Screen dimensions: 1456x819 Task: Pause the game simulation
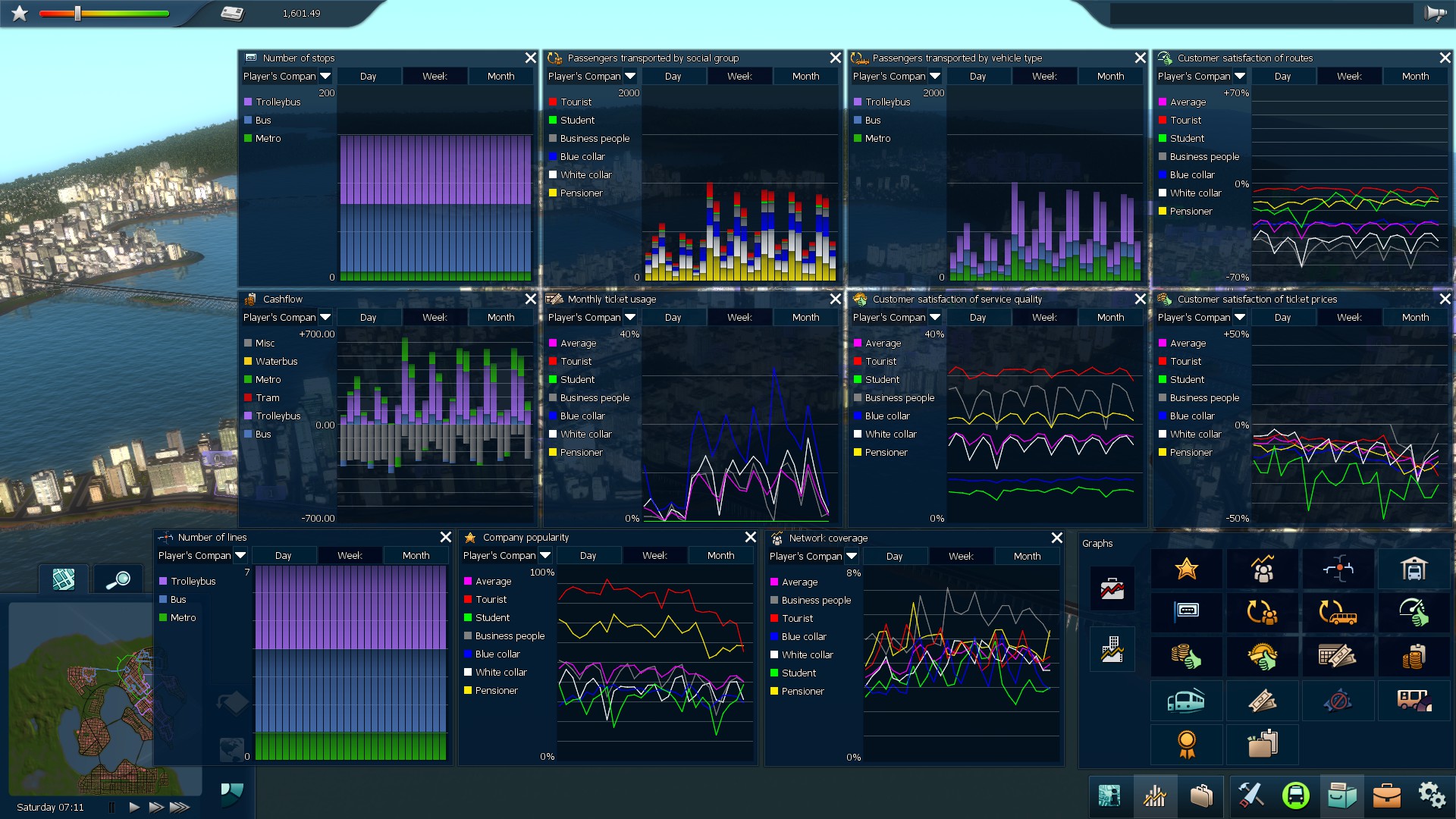[x=111, y=807]
